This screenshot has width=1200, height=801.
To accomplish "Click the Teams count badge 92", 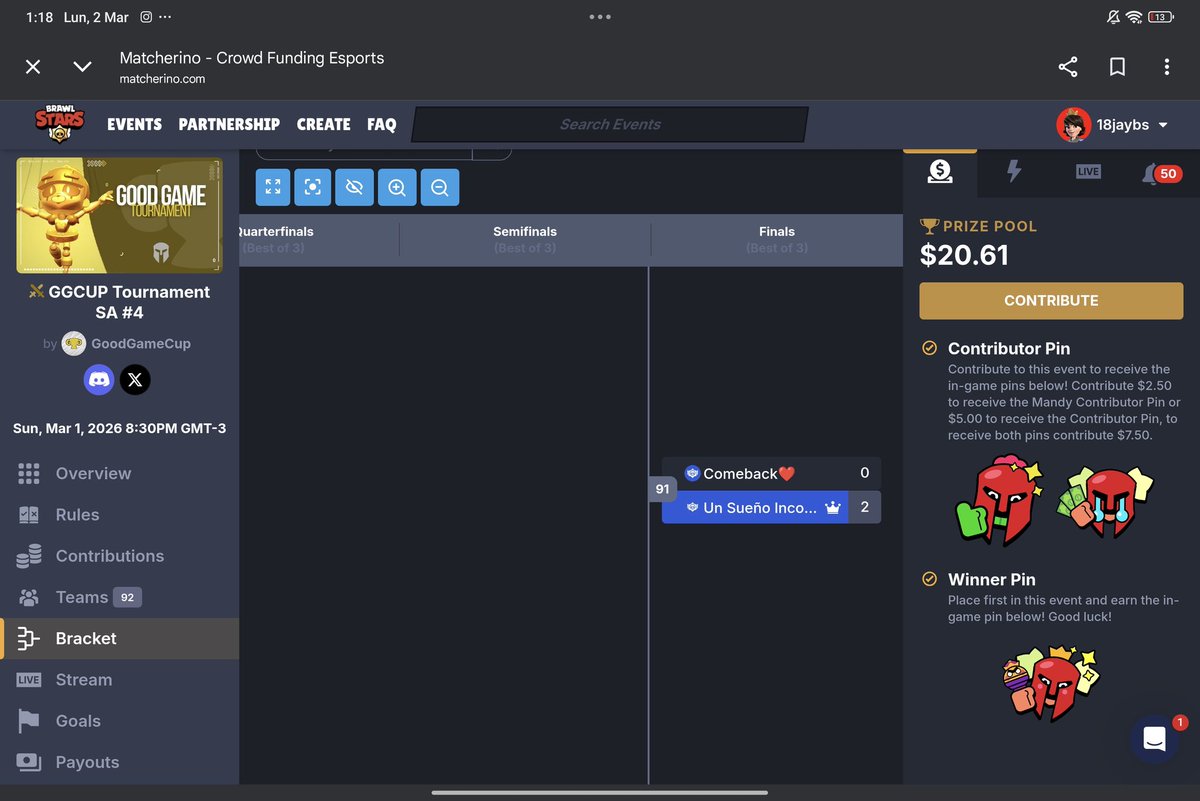I will (127, 597).
